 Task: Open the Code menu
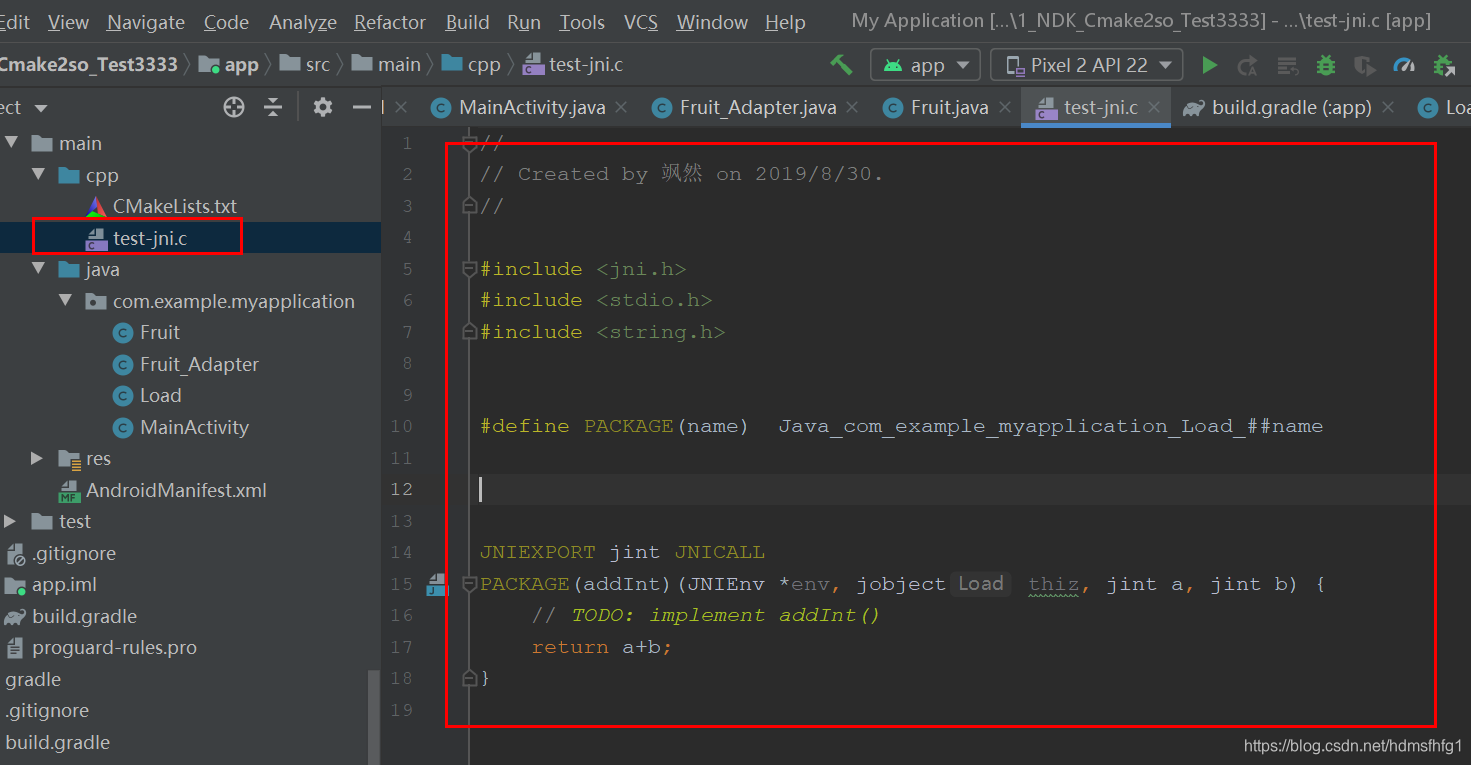(226, 22)
